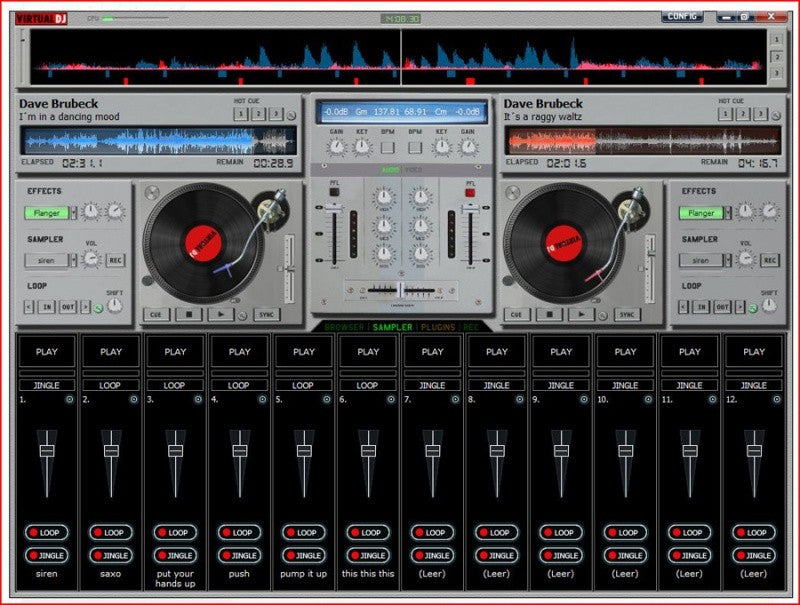
Task: Switch mixer to VIDEO tab
Action: tap(413, 169)
